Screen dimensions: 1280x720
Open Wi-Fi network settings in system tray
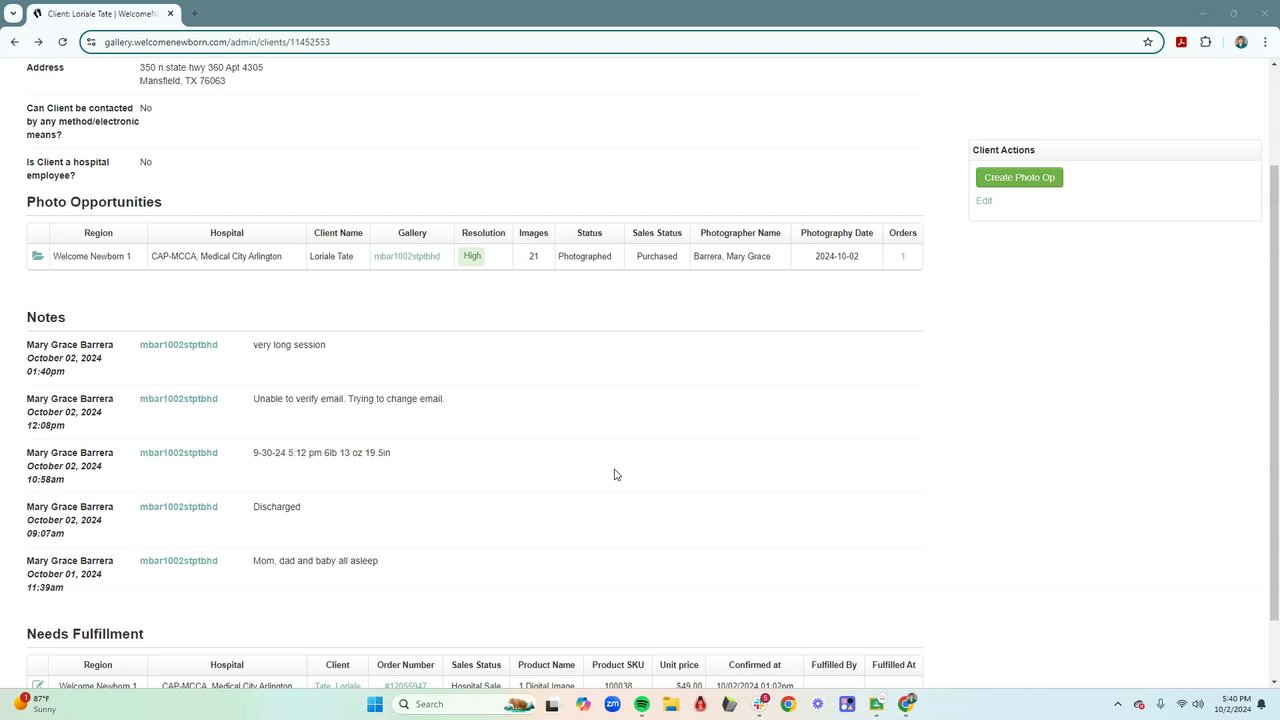(x=1181, y=704)
